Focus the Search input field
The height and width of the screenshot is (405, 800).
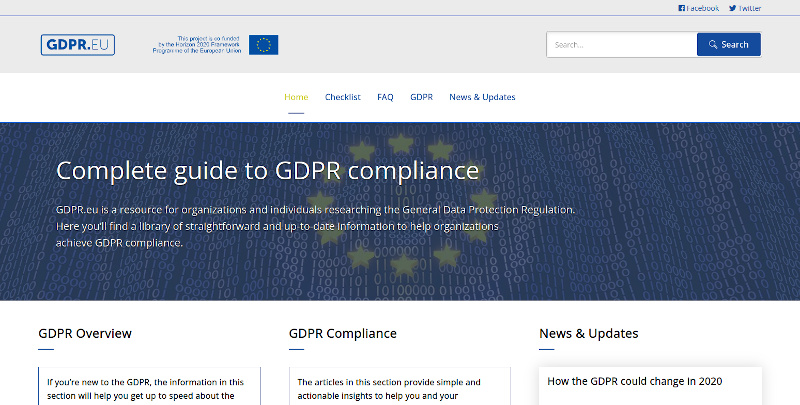pyautogui.click(x=621, y=45)
